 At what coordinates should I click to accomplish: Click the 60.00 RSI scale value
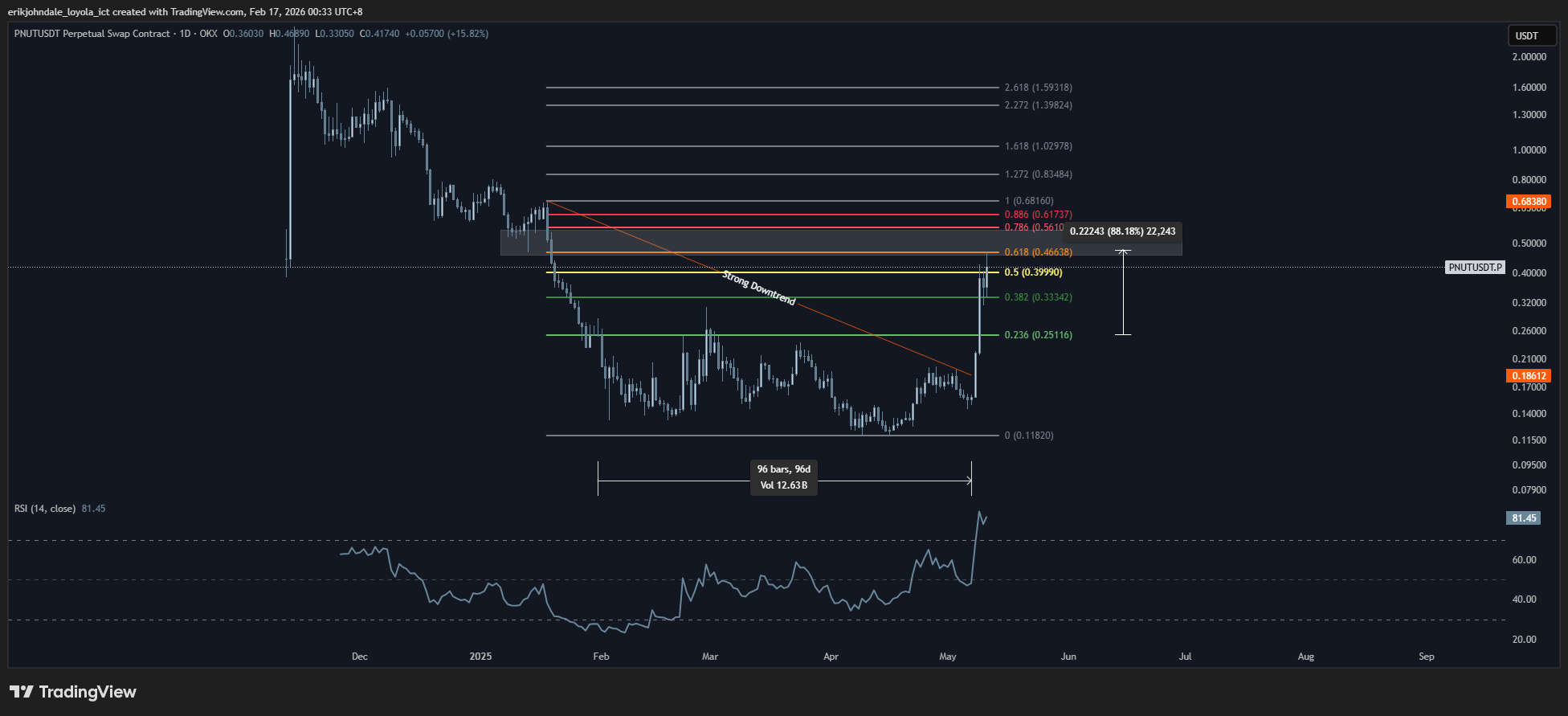[x=1525, y=560]
